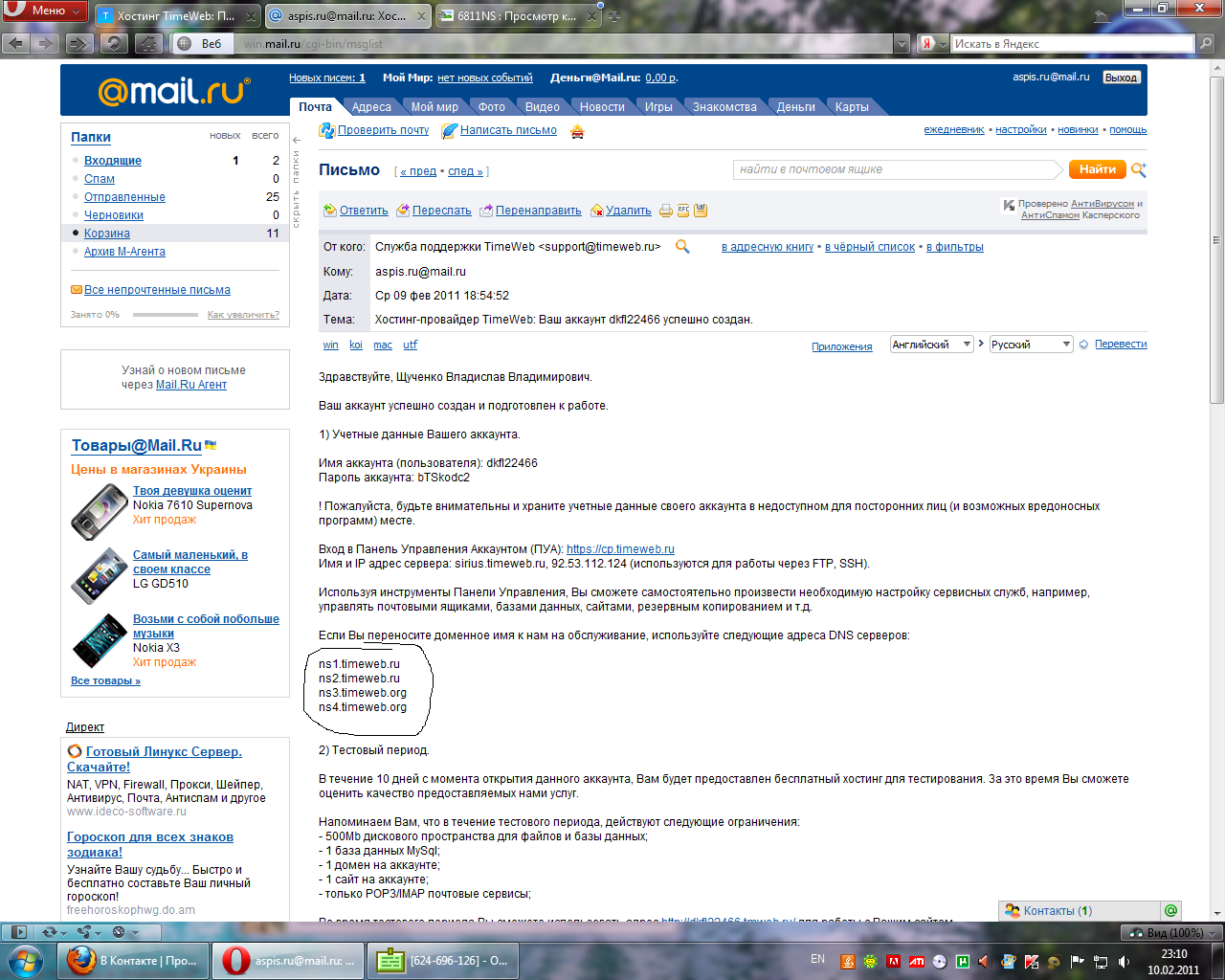Open the Корзина folder
The image size is (1225, 980).
107,234
